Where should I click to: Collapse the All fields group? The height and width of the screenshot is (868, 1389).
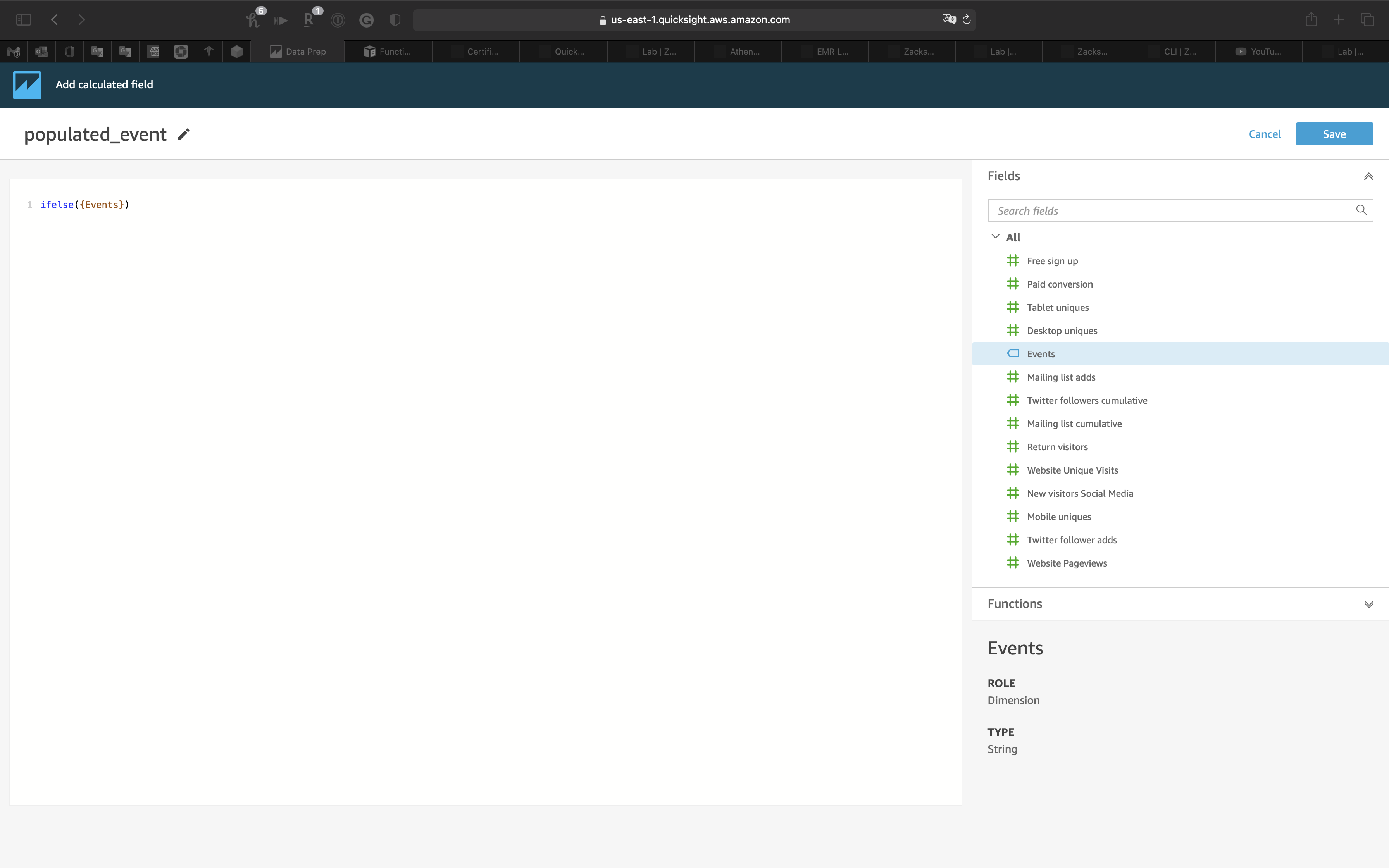click(x=995, y=236)
